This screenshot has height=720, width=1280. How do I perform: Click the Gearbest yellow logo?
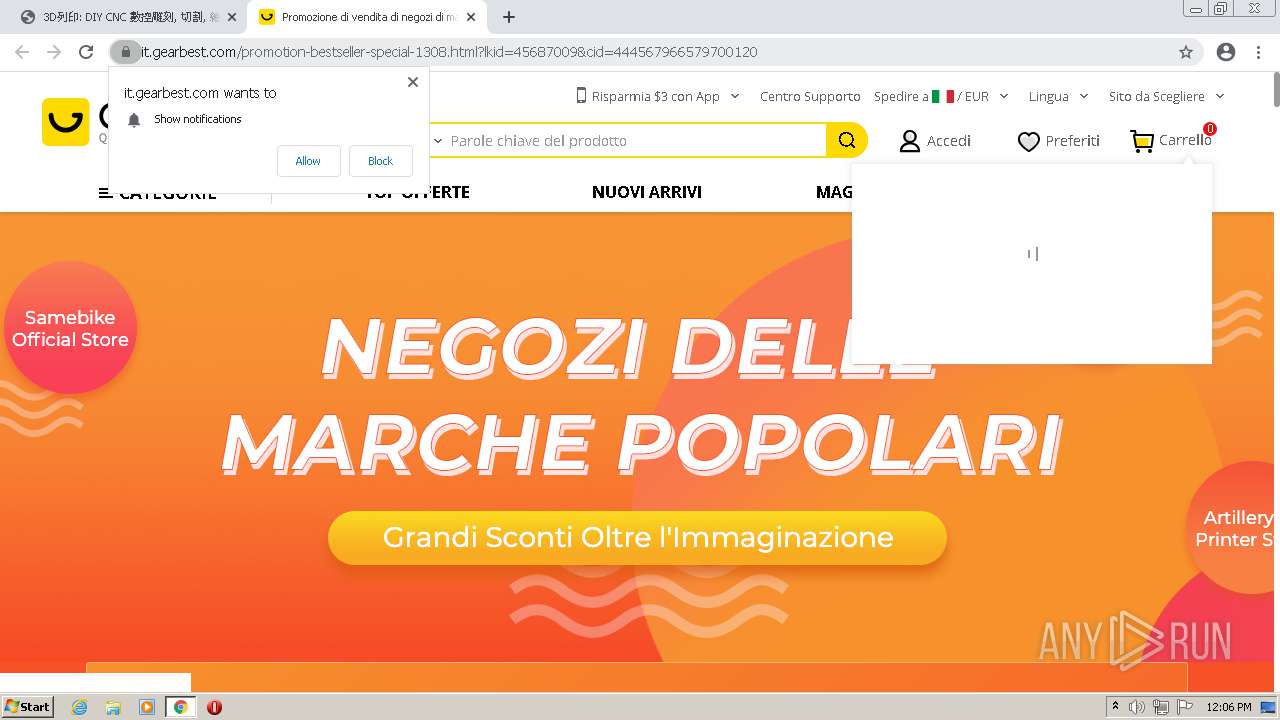coord(66,122)
